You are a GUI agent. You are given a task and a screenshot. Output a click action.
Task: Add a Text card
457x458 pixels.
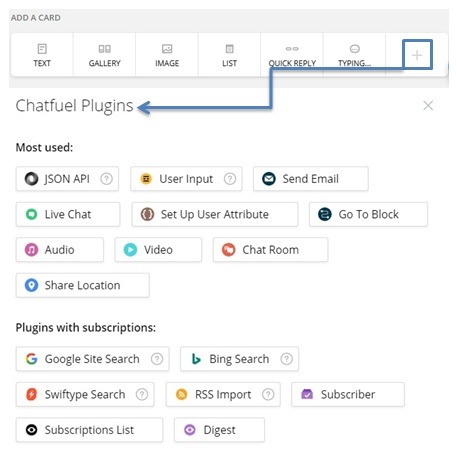42,55
